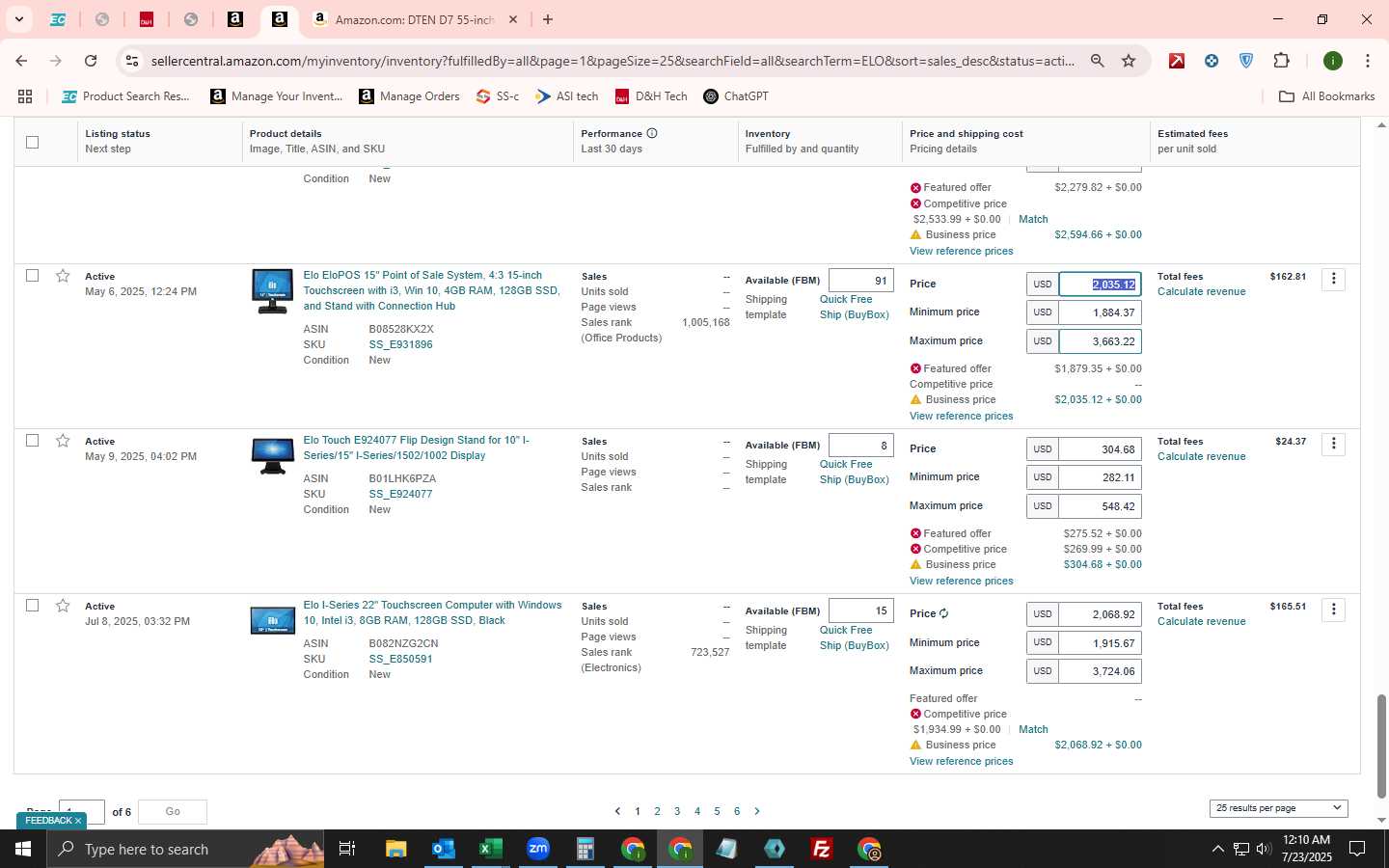
Task: Go to results page 3
Action: pyautogui.click(x=677, y=811)
